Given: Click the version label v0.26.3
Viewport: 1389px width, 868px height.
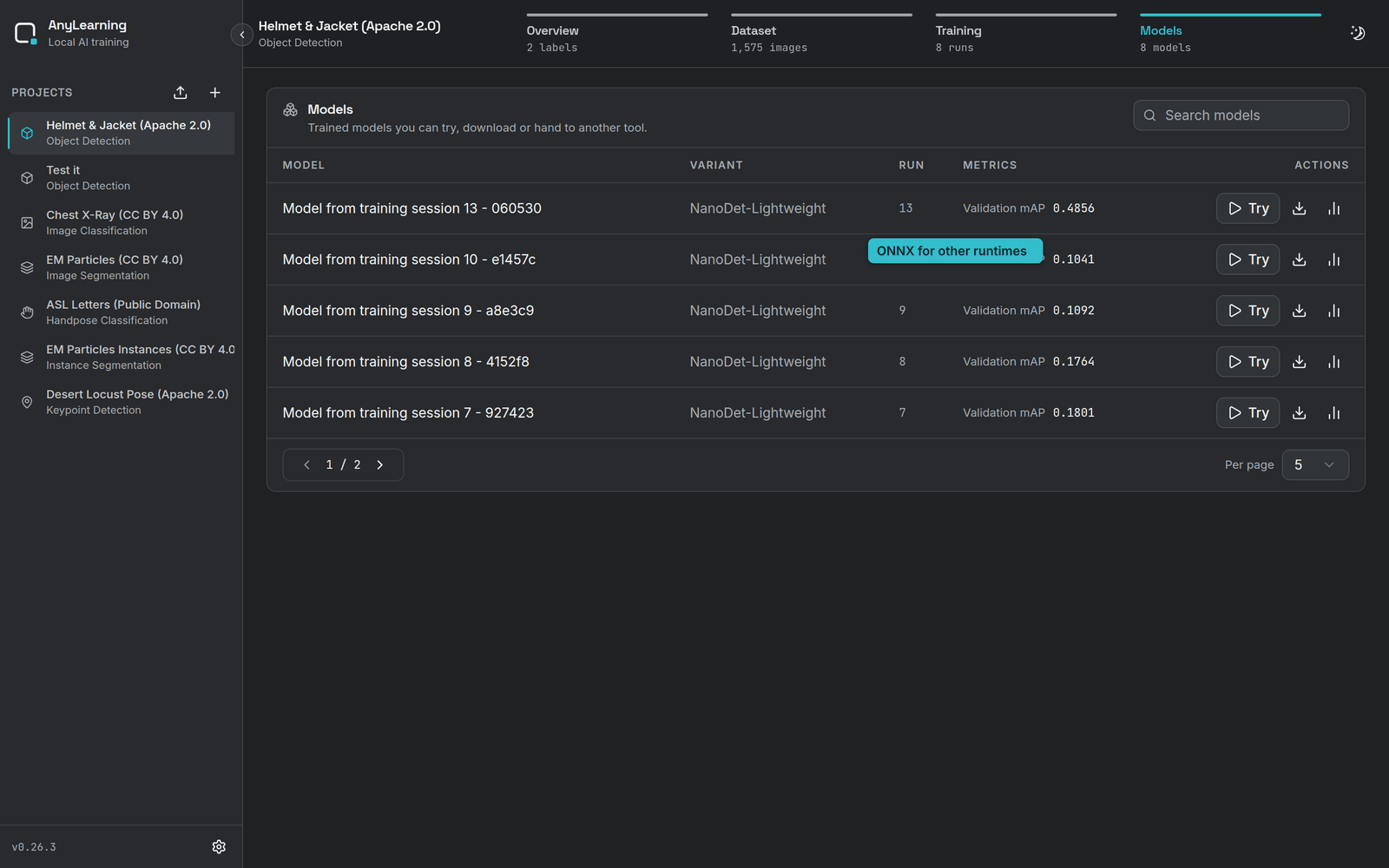Looking at the screenshot, I should click(x=34, y=847).
